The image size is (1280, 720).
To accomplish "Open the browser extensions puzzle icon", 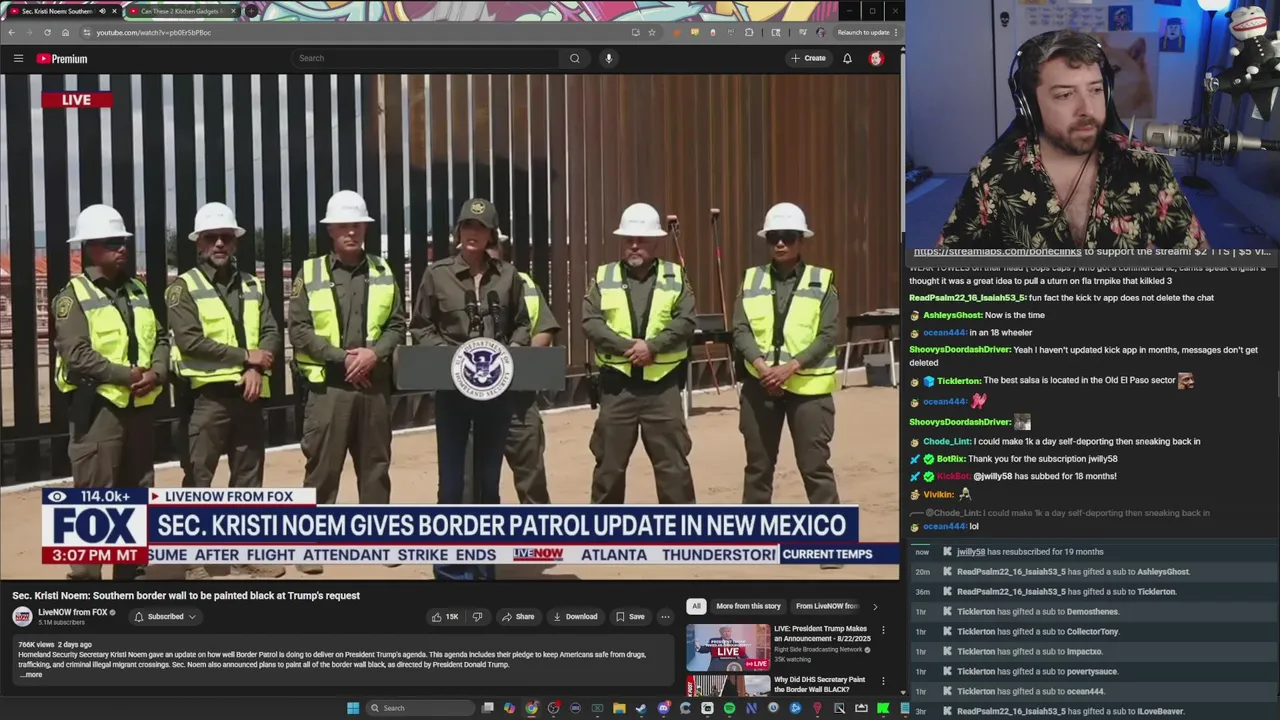I will (x=749, y=32).
